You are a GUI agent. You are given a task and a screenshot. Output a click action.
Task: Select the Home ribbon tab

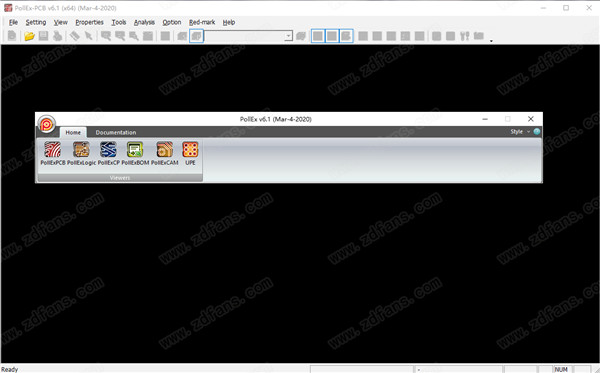pos(73,132)
